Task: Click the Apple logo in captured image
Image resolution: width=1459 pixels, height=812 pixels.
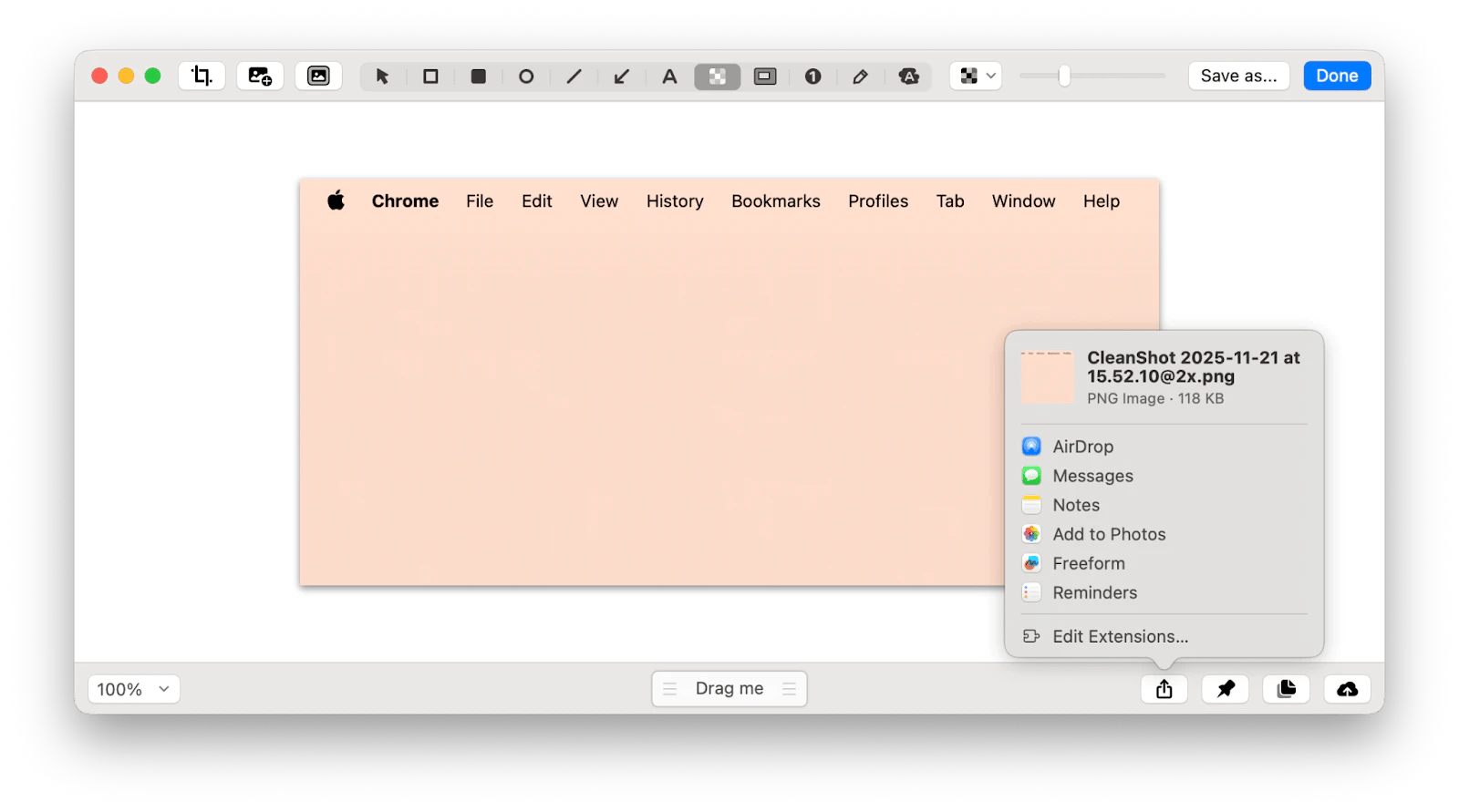Action: (x=336, y=200)
